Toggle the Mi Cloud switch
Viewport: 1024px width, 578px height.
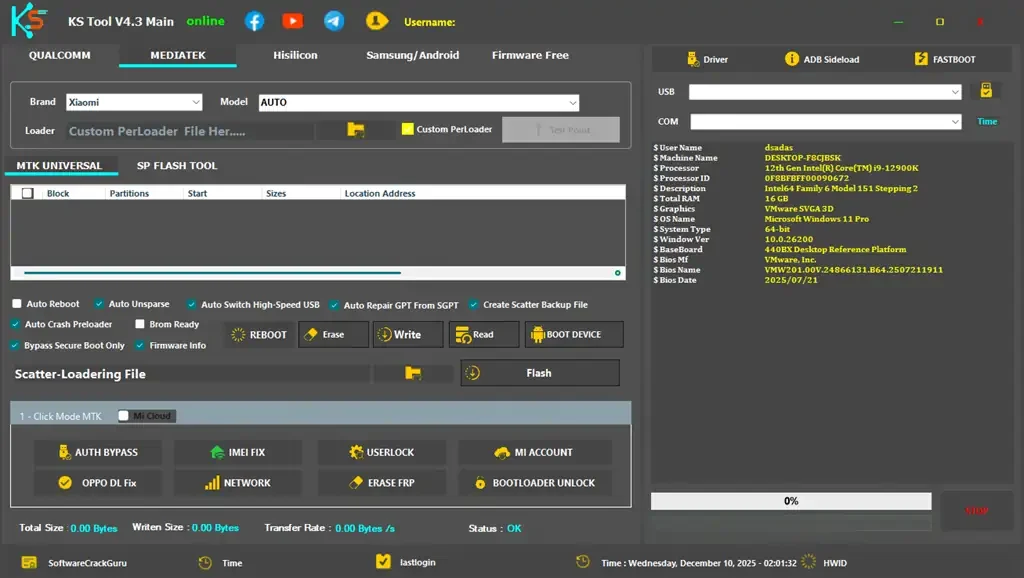coord(125,416)
